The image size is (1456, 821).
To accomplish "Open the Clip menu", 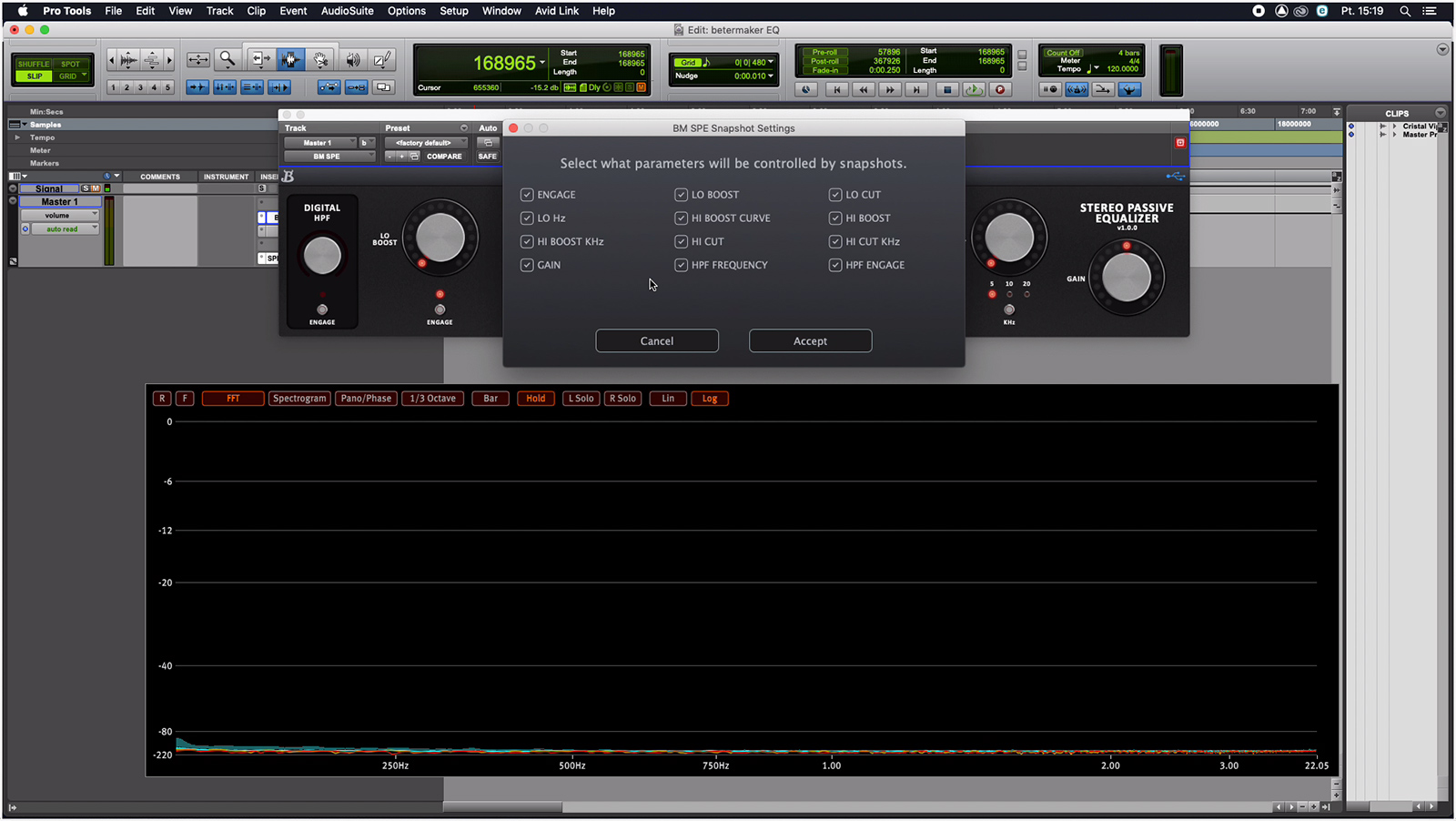I will pos(257,11).
